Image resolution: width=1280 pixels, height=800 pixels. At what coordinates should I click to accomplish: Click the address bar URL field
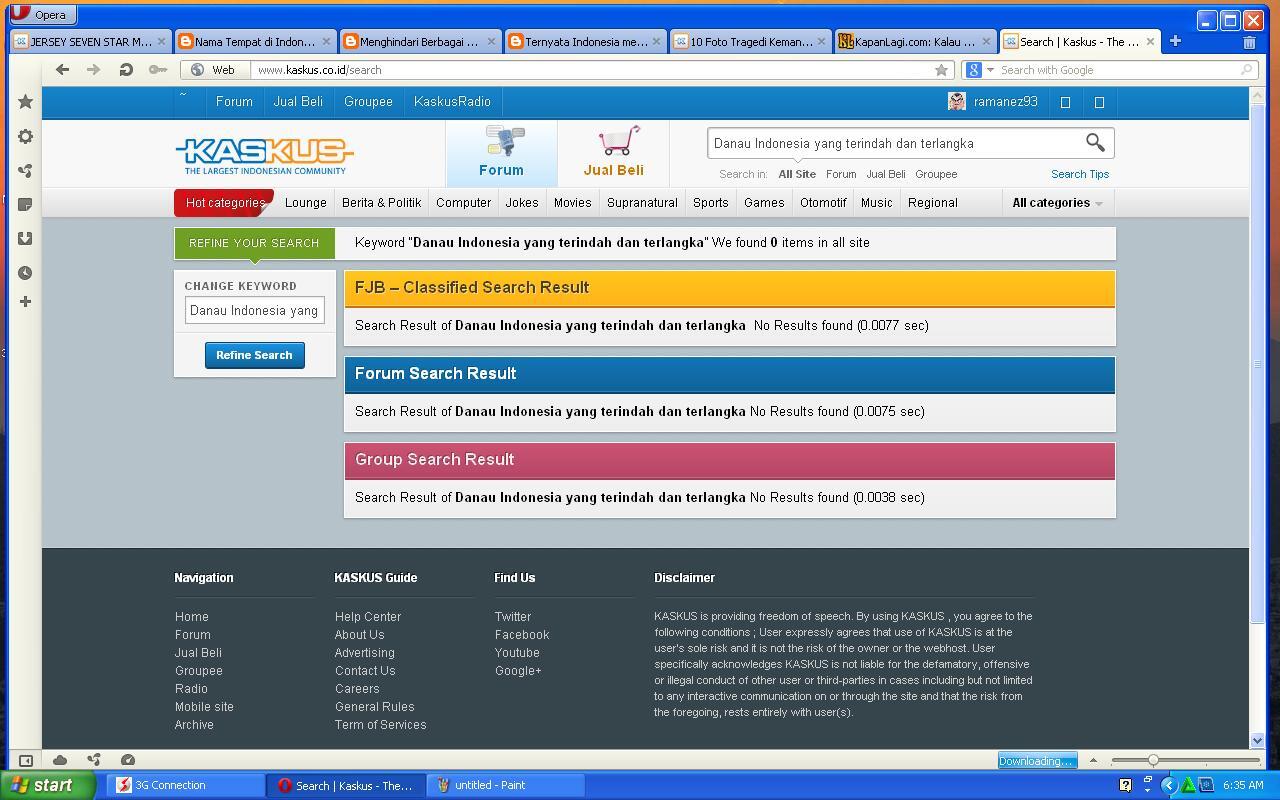tap(590, 70)
